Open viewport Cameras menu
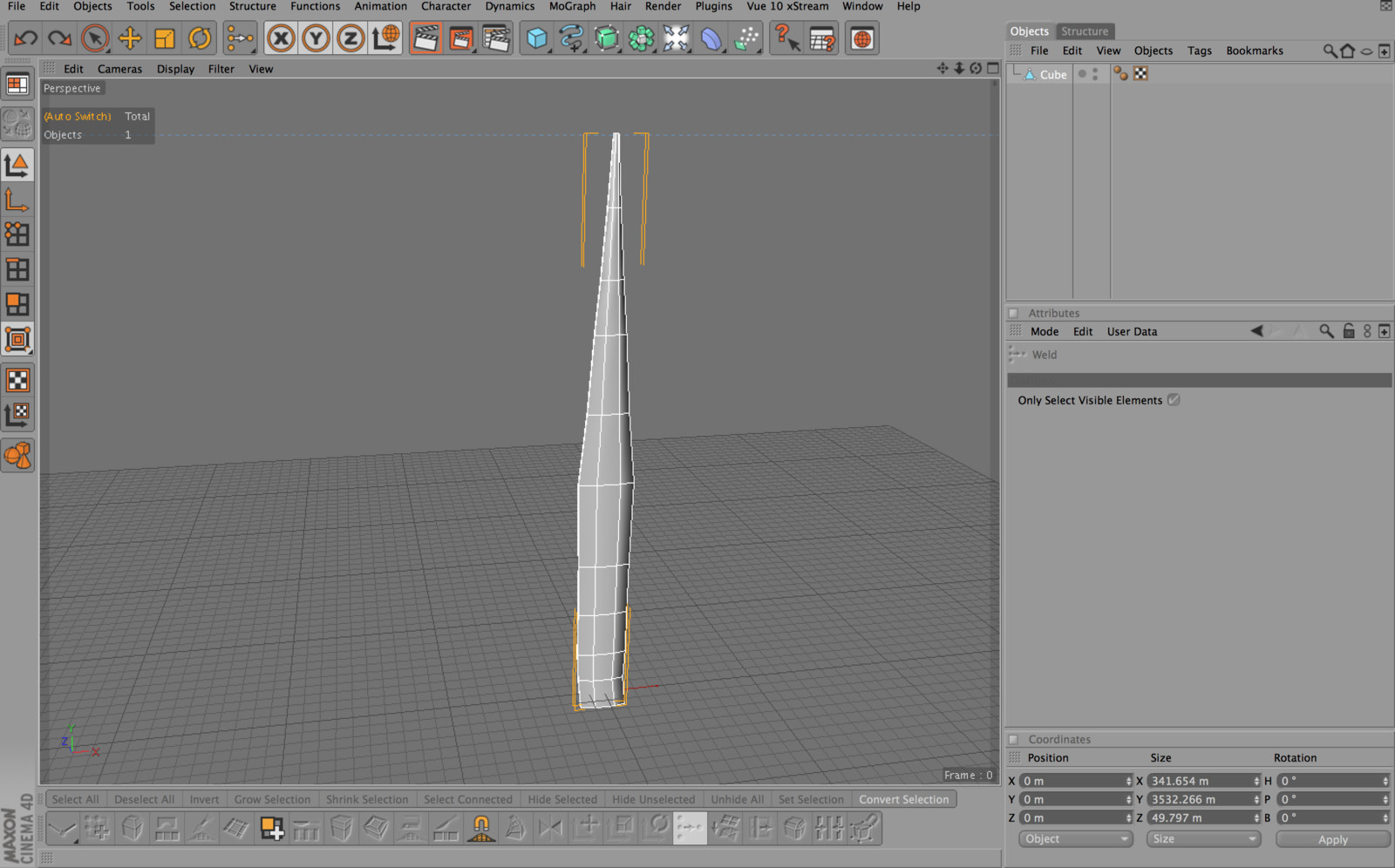This screenshot has height=868, width=1395. point(119,69)
